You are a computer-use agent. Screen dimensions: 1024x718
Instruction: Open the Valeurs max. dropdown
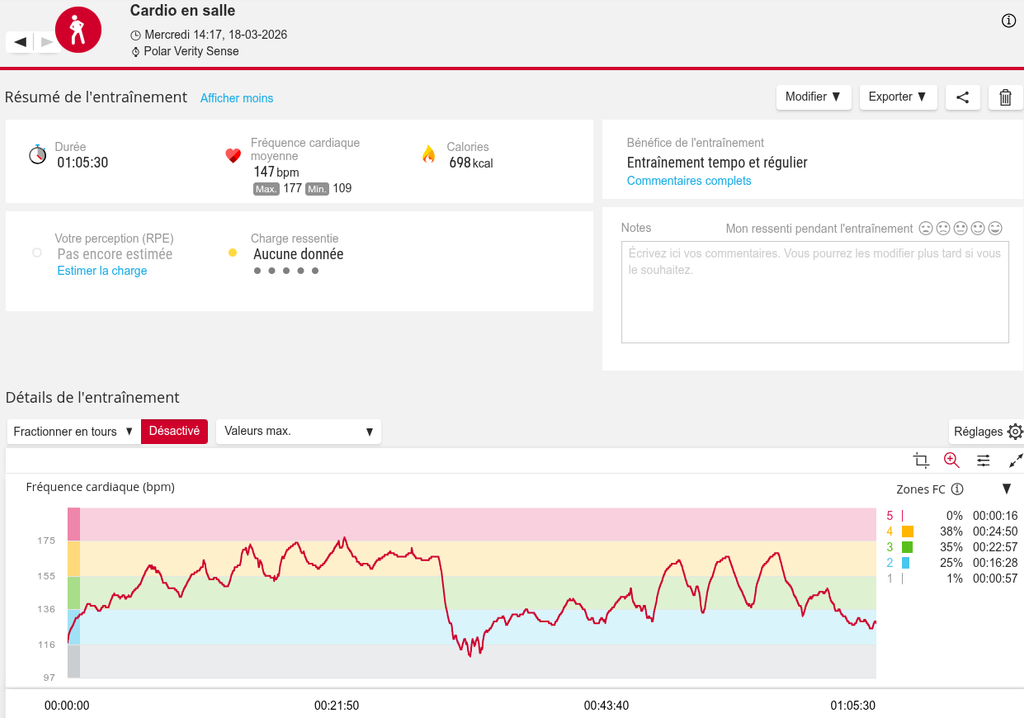point(298,431)
